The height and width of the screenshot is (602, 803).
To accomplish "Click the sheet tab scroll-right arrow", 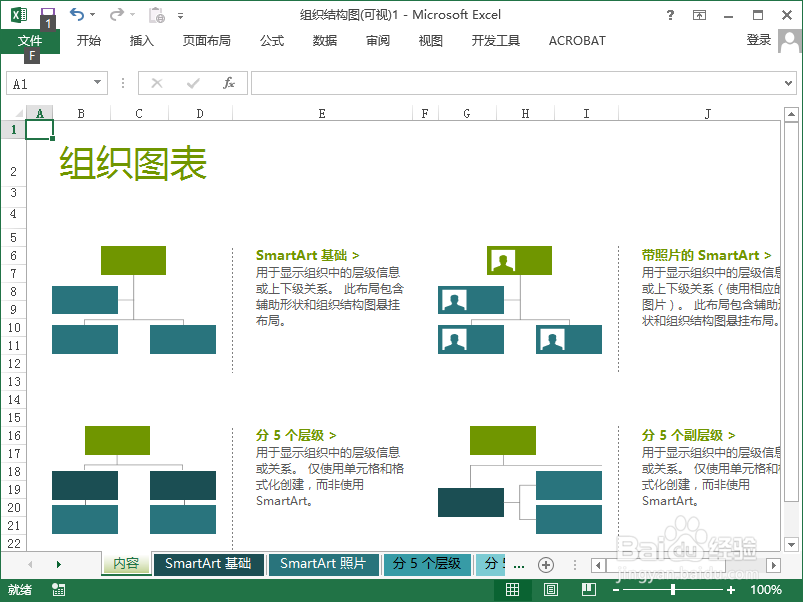I will [58, 564].
